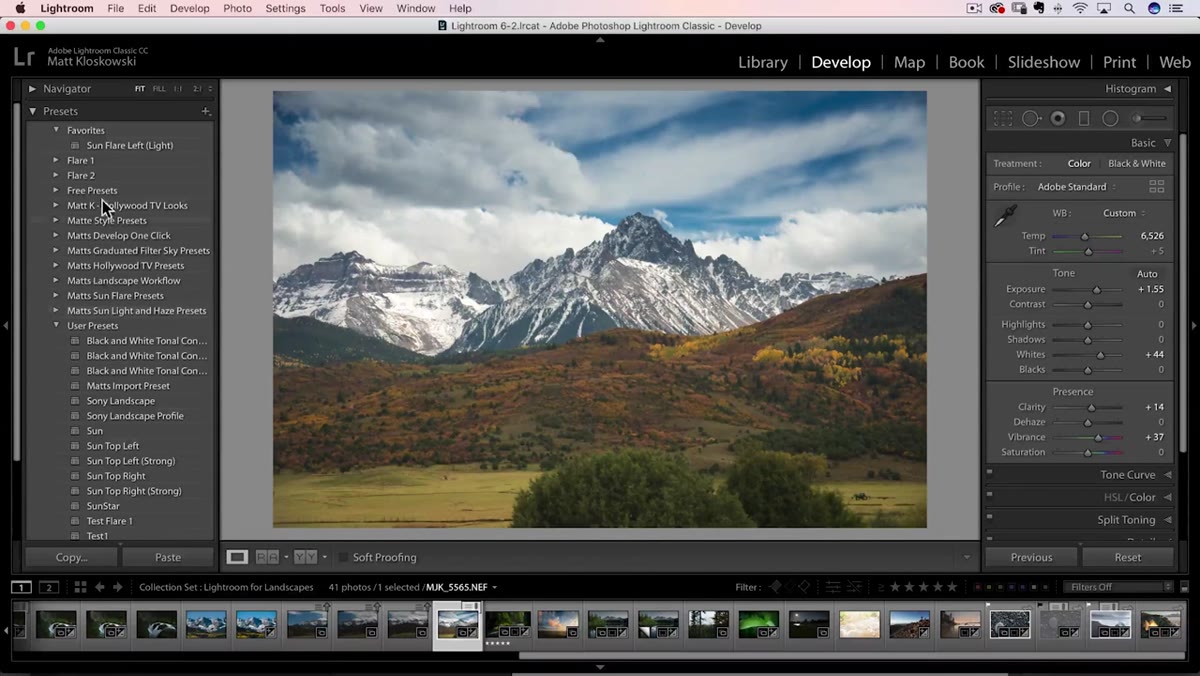The width and height of the screenshot is (1200, 676).
Task: Expand the Histogram panel
Action: 1167,89
